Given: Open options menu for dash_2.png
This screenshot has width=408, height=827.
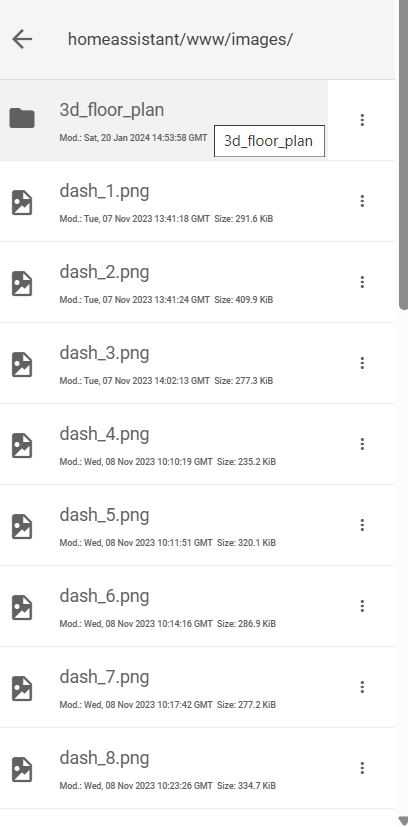Looking at the screenshot, I should pyautogui.click(x=362, y=282).
